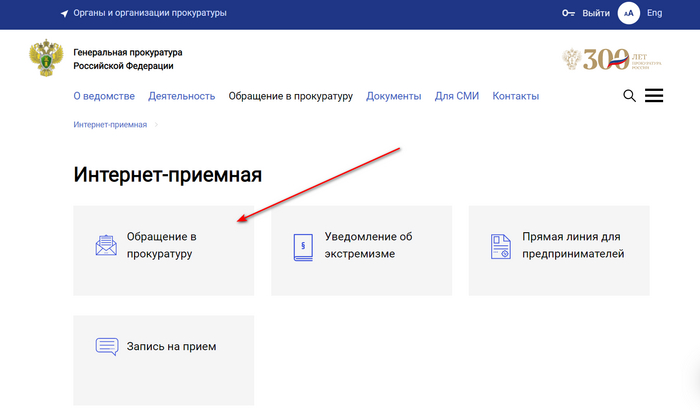The height and width of the screenshot is (410, 700).
Task: Click the envelope icon for Обращение в прокуратуру
Action: click(x=106, y=245)
